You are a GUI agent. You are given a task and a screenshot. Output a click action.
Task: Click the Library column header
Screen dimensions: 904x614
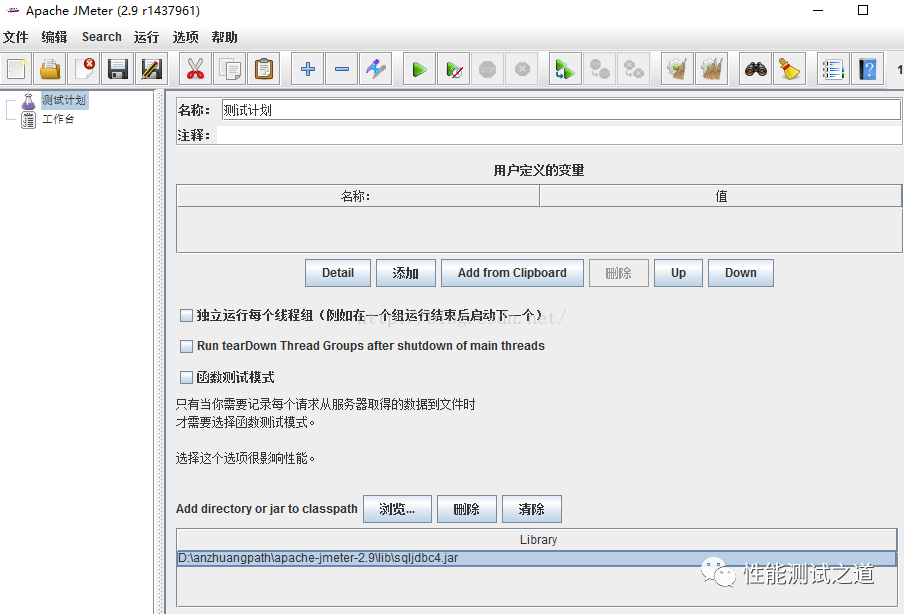pos(537,540)
